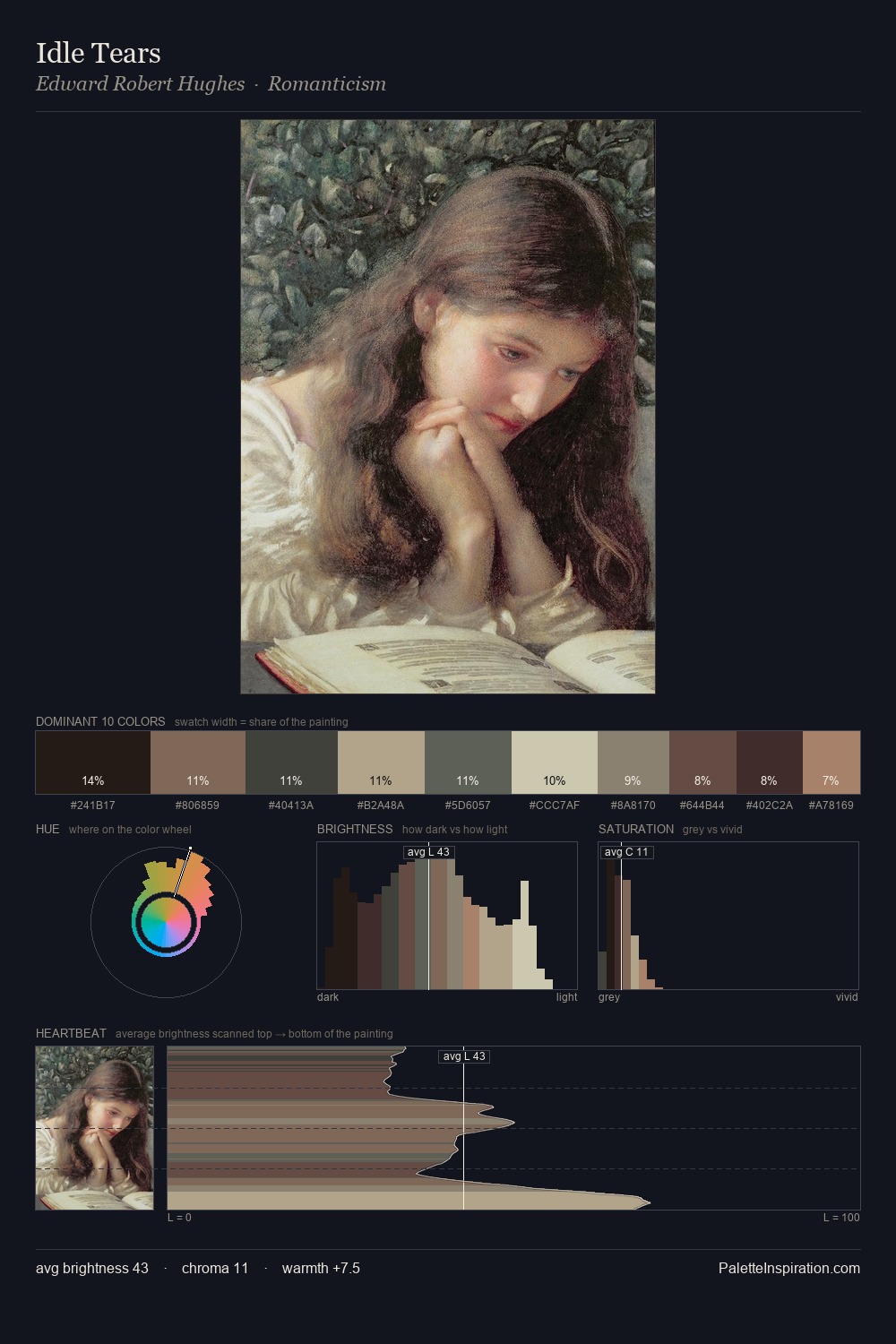The height and width of the screenshot is (1344, 896).
Task: Click the 'avg C 11' saturation label
Action: [x=626, y=852]
